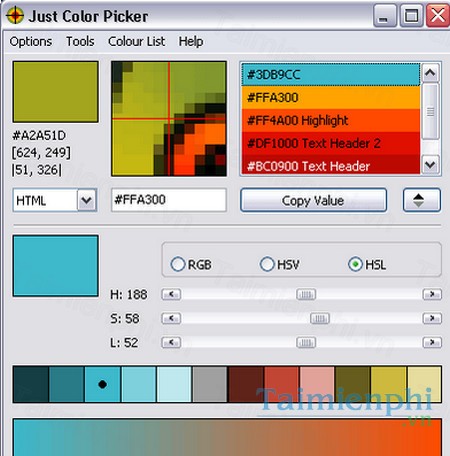This screenshot has width=450, height=456.
Task: Click the colour code field showing #FFA300
Action: click(x=169, y=200)
